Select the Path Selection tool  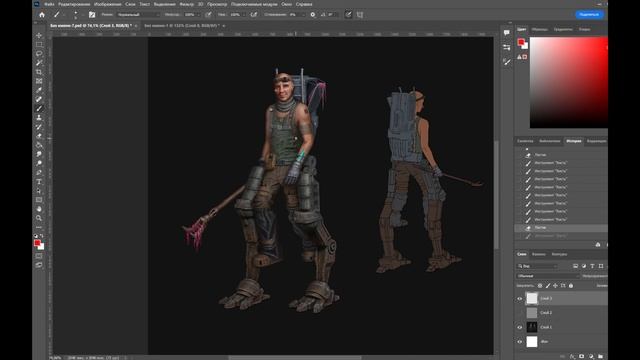click(39, 191)
